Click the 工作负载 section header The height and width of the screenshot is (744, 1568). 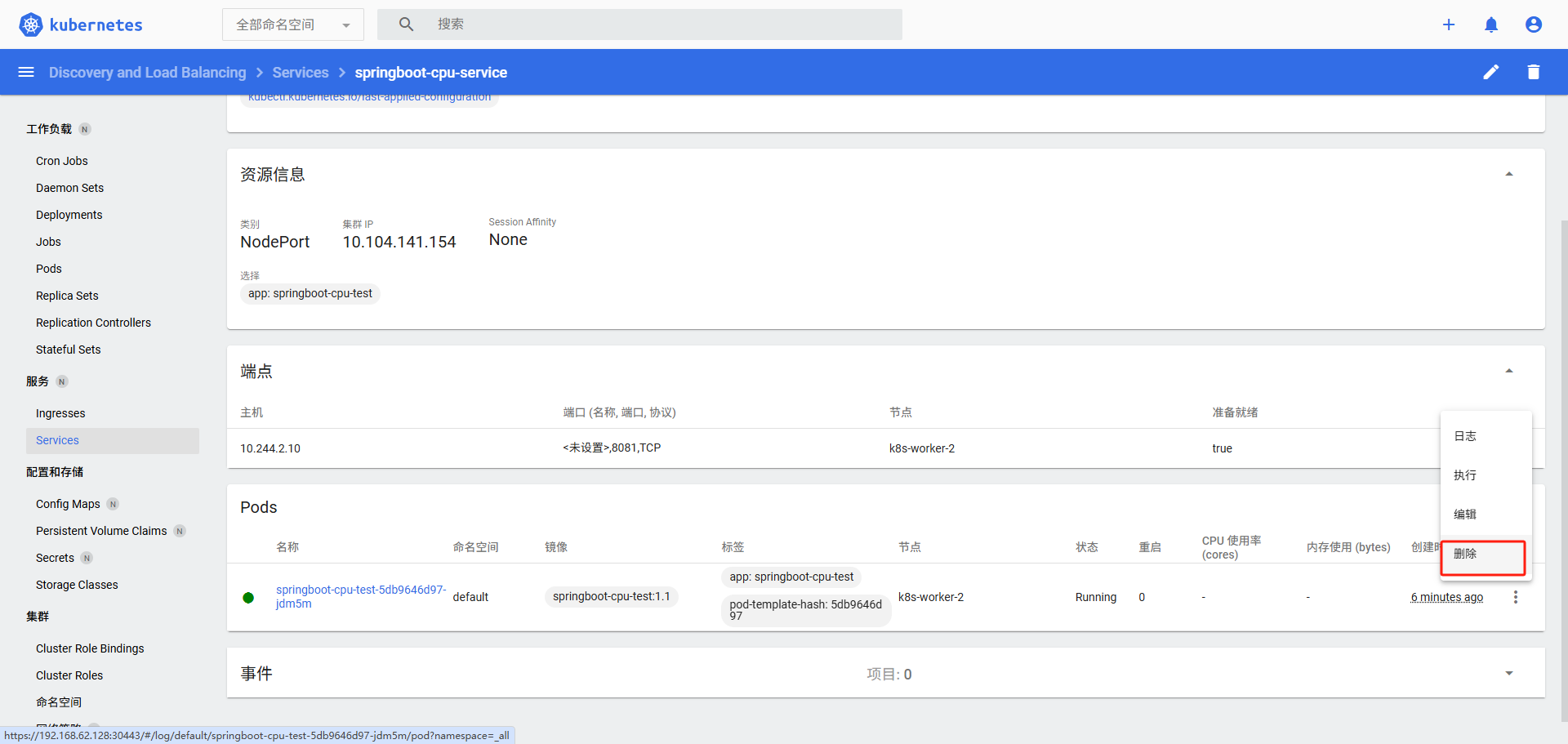49,129
